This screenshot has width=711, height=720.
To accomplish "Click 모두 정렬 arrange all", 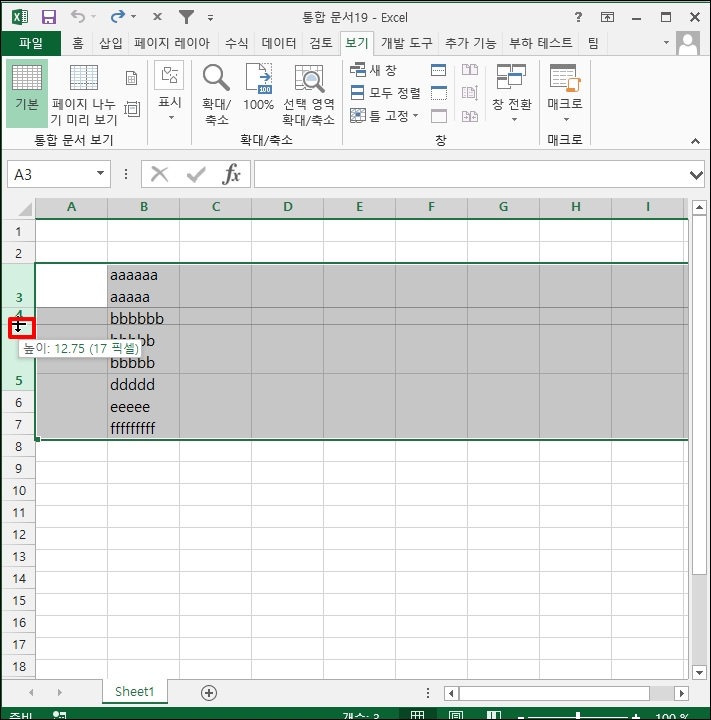I will pyautogui.click(x=385, y=93).
